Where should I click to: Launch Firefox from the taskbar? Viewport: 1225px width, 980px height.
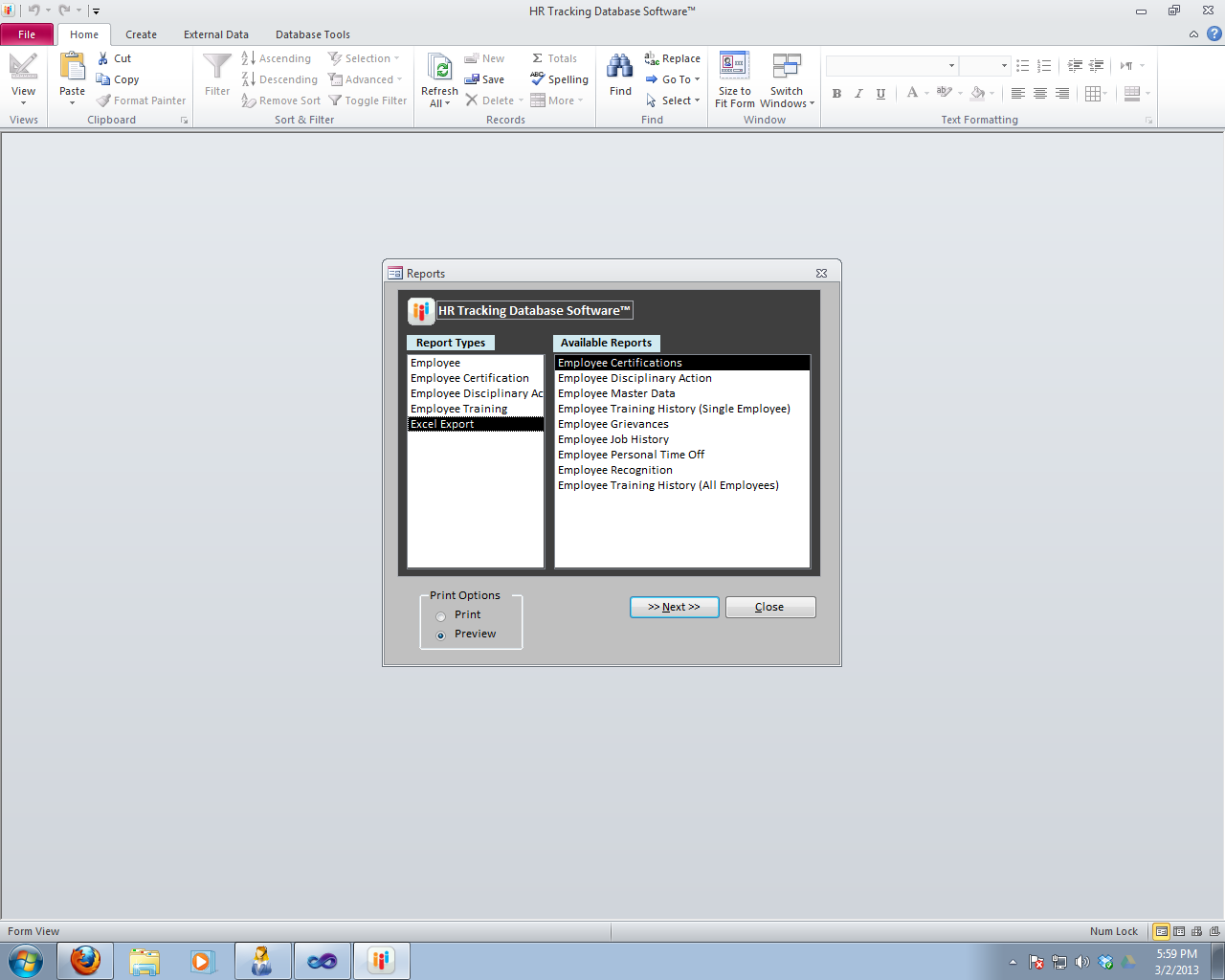pos(85,960)
